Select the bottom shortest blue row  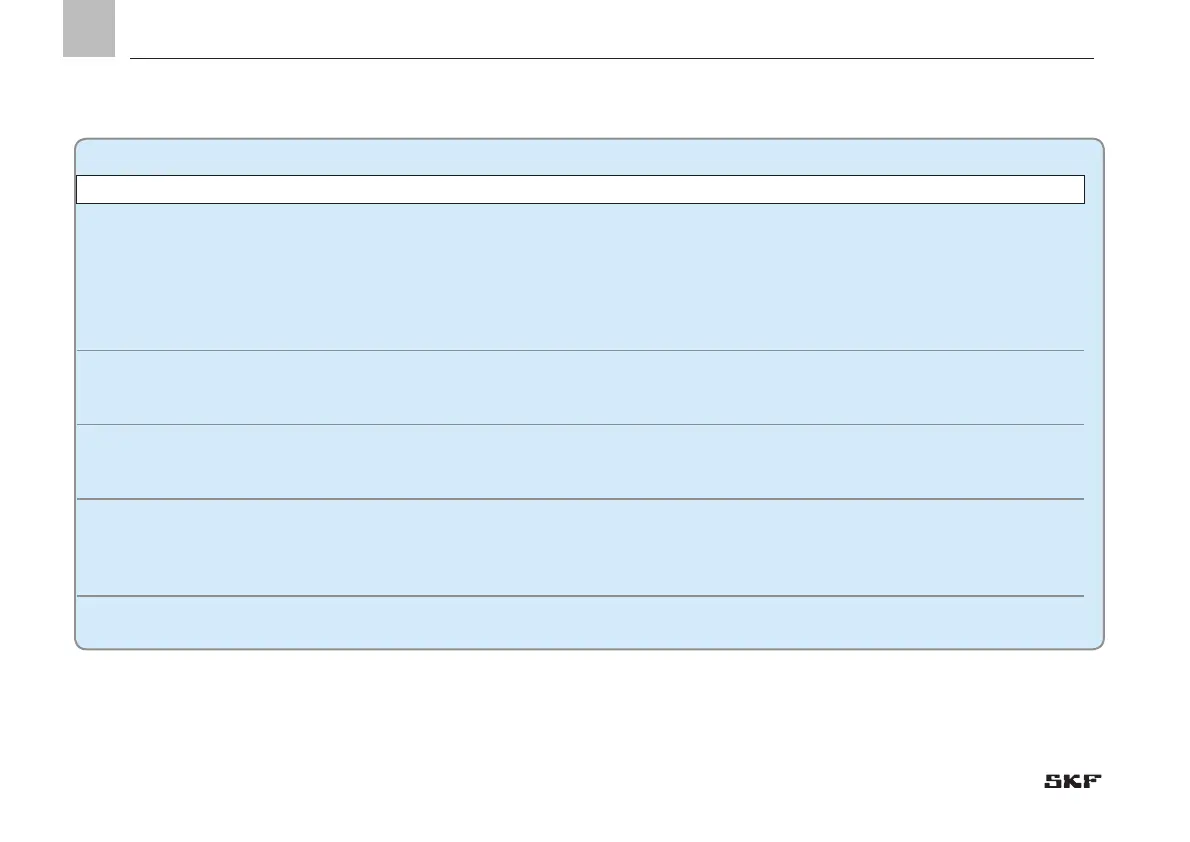coord(581,621)
